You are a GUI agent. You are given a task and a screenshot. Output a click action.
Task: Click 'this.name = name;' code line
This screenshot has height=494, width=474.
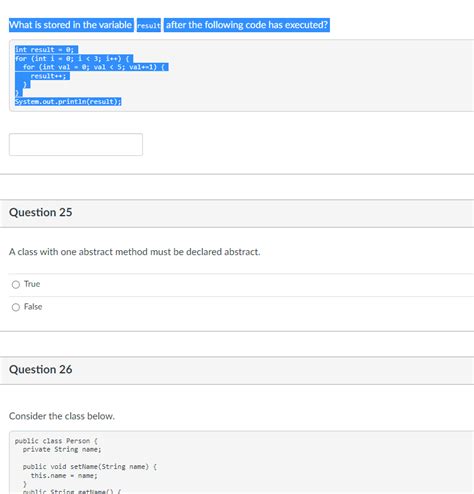[x=64, y=475]
